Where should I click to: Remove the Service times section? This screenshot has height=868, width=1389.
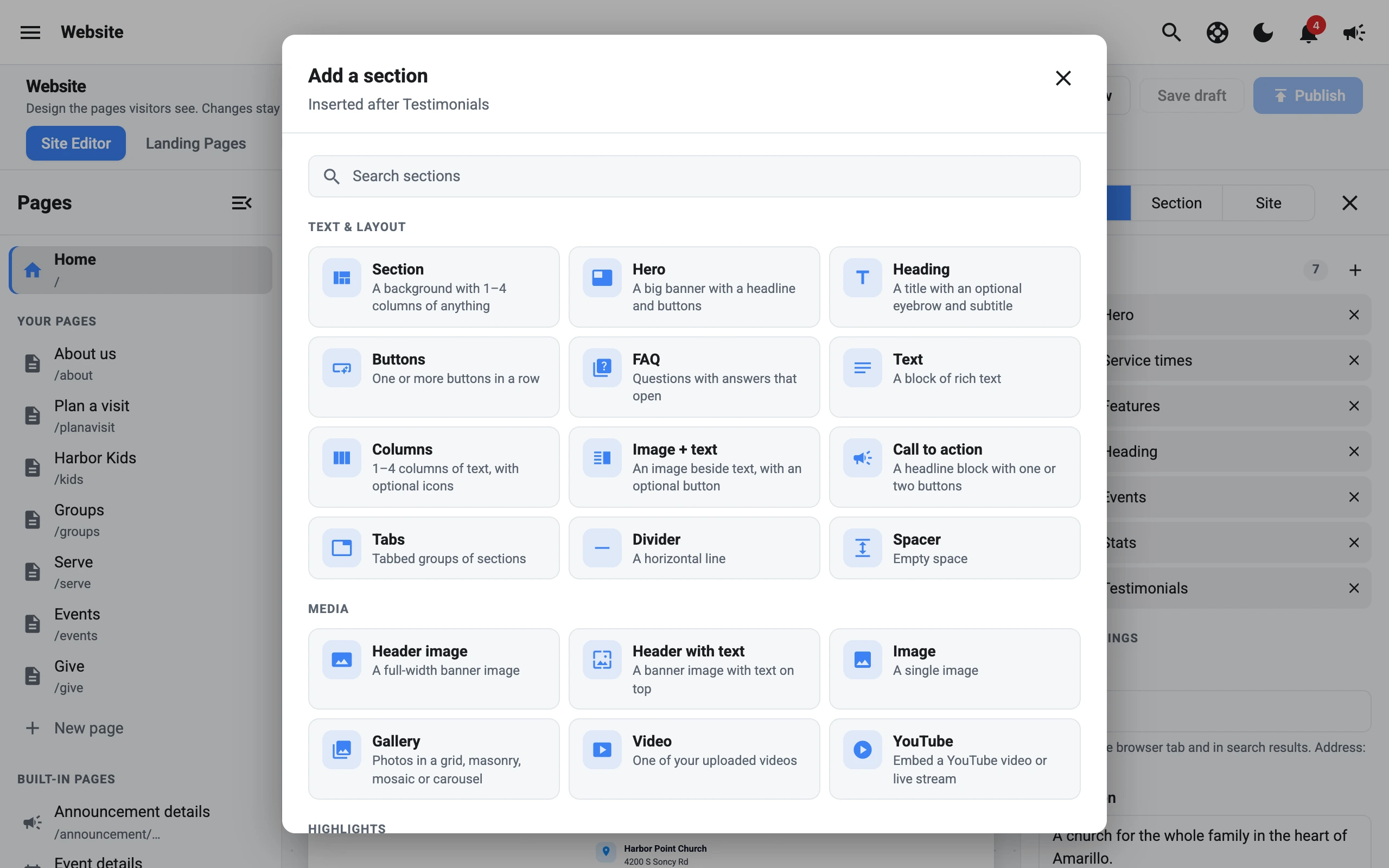1353,360
